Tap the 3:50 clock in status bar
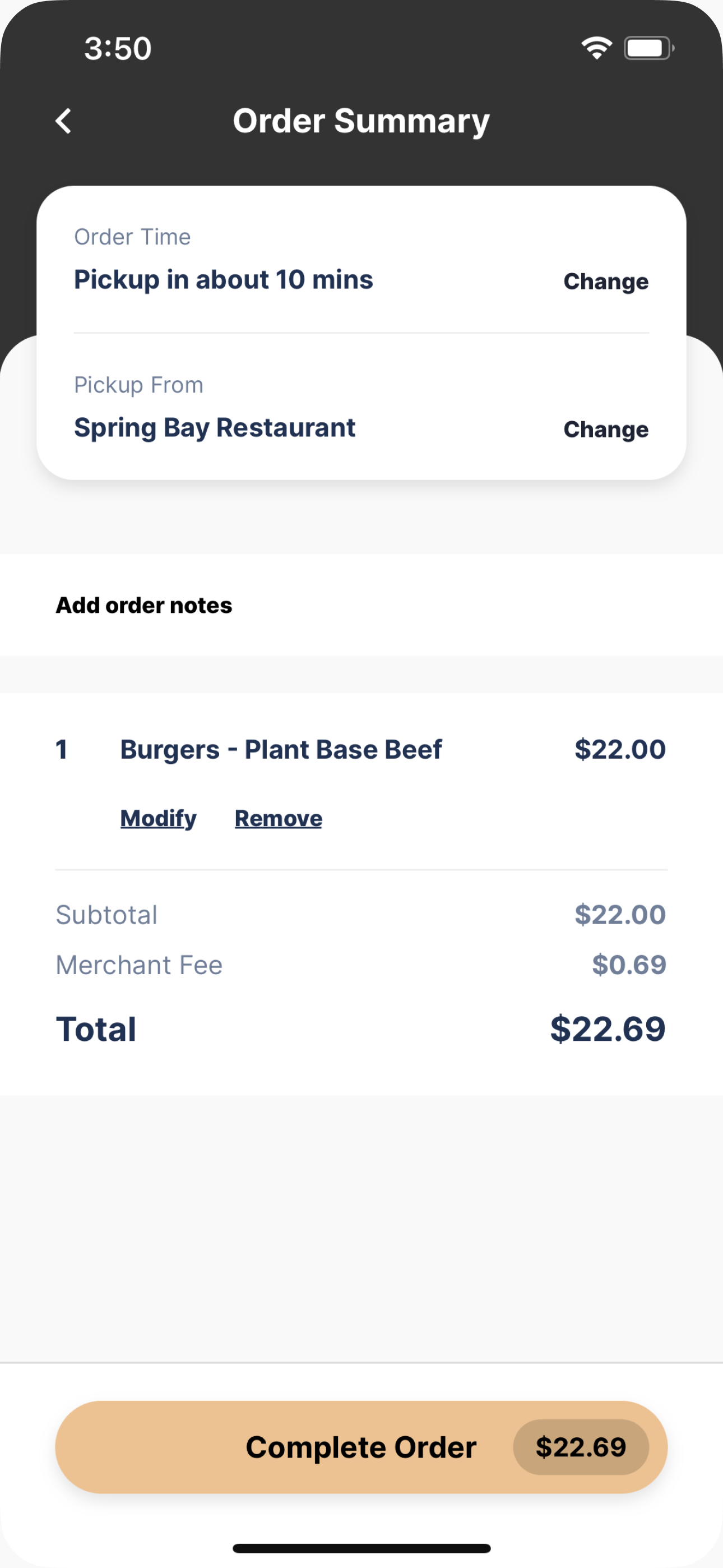This screenshot has height=1568, width=723. pyautogui.click(x=118, y=49)
